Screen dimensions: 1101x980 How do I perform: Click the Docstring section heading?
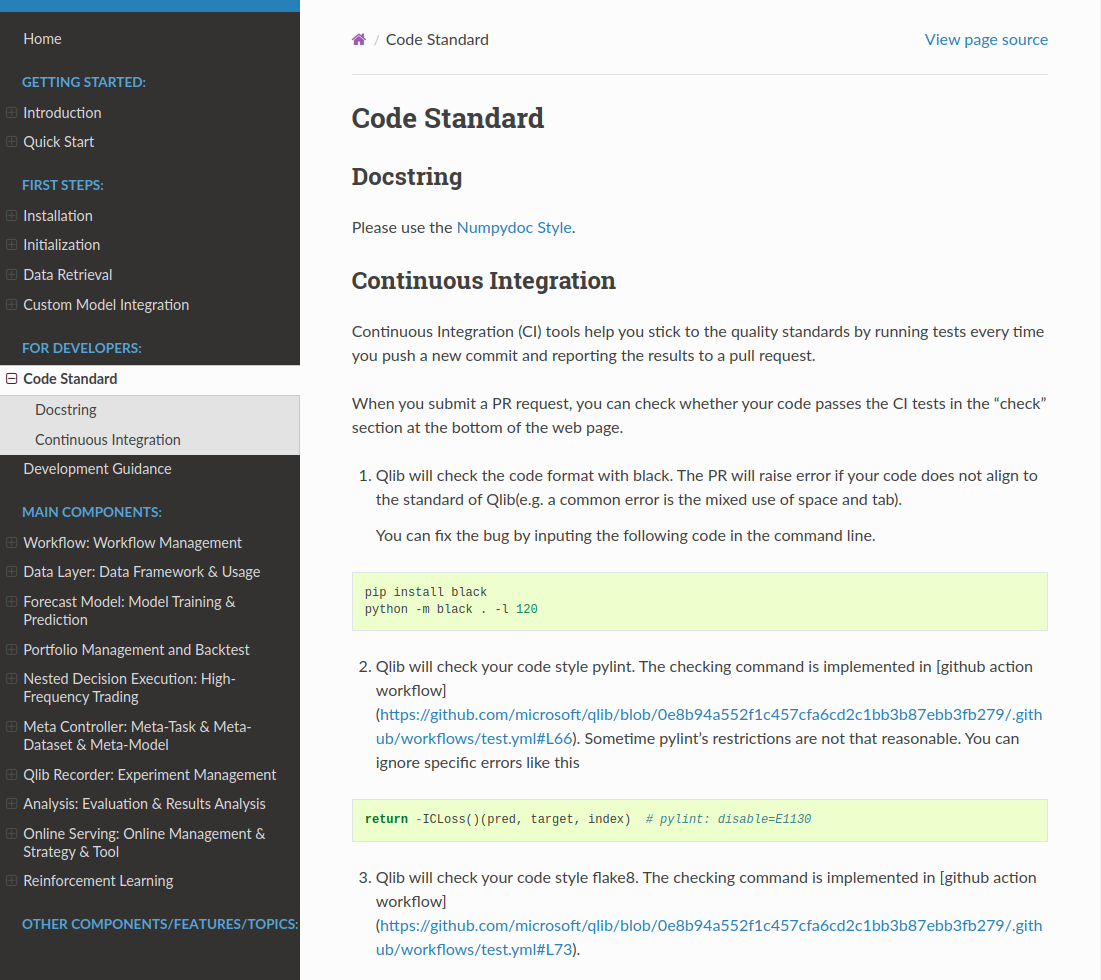(x=407, y=177)
